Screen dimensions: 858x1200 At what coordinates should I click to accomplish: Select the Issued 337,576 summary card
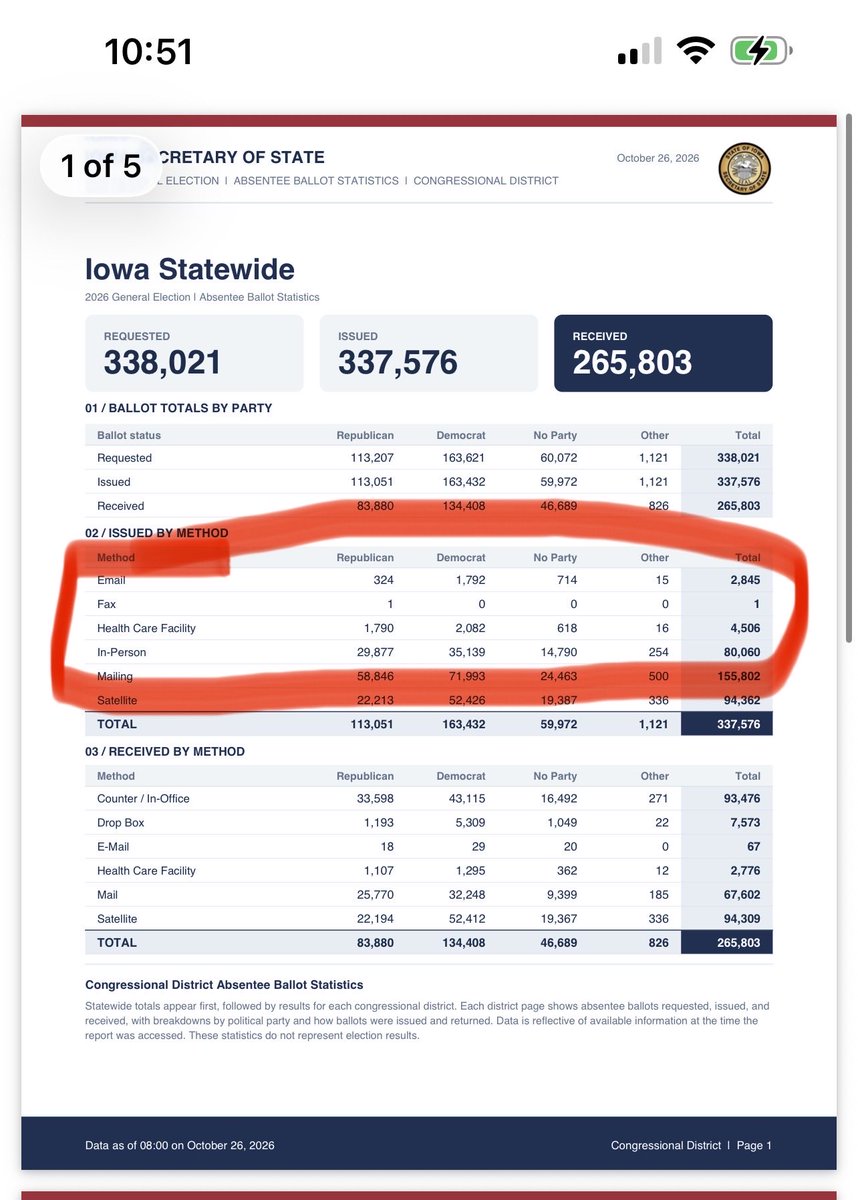(x=428, y=353)
